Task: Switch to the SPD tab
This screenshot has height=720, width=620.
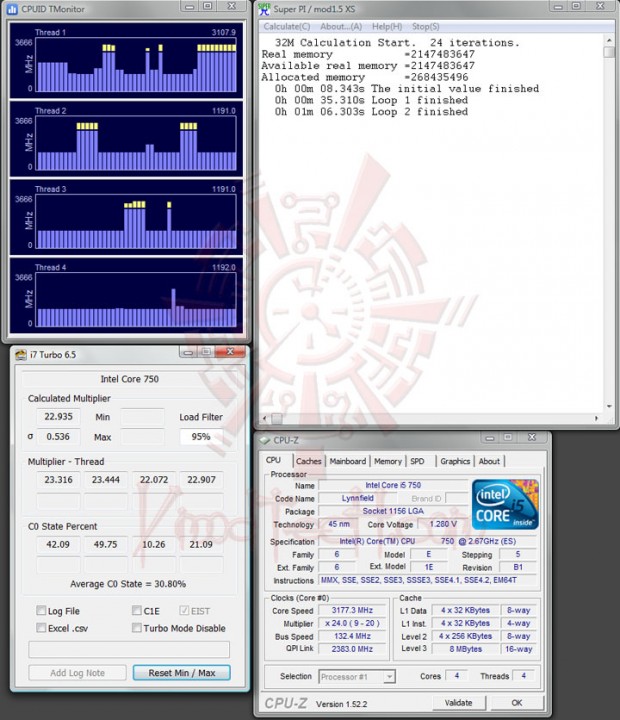Action: pos(417,461)
